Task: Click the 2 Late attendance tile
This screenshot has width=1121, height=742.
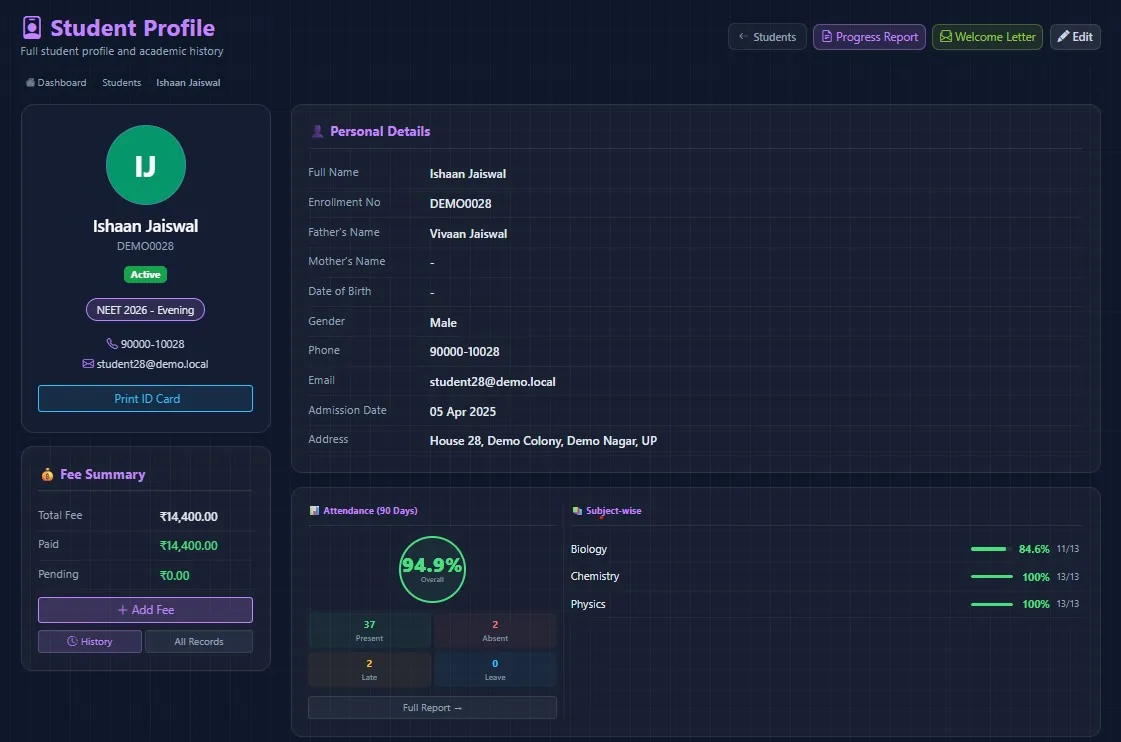Action: point(370,669)
